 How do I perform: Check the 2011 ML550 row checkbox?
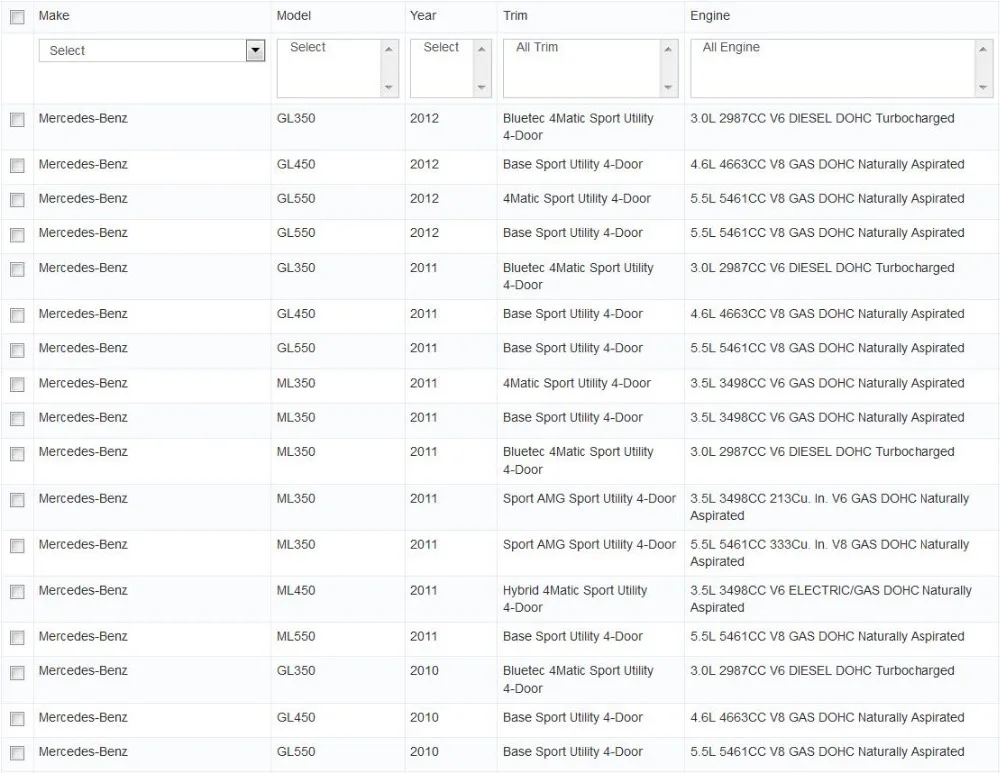point(17,638)
